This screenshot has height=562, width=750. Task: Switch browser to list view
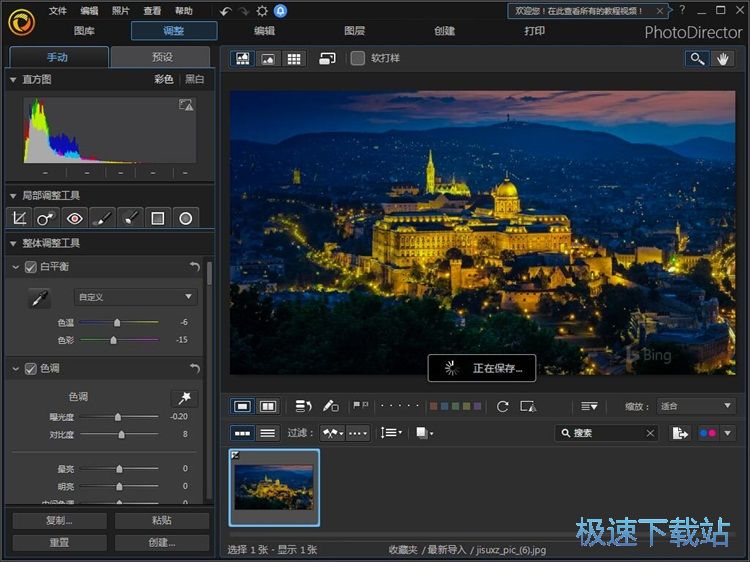tap(267, 433)
